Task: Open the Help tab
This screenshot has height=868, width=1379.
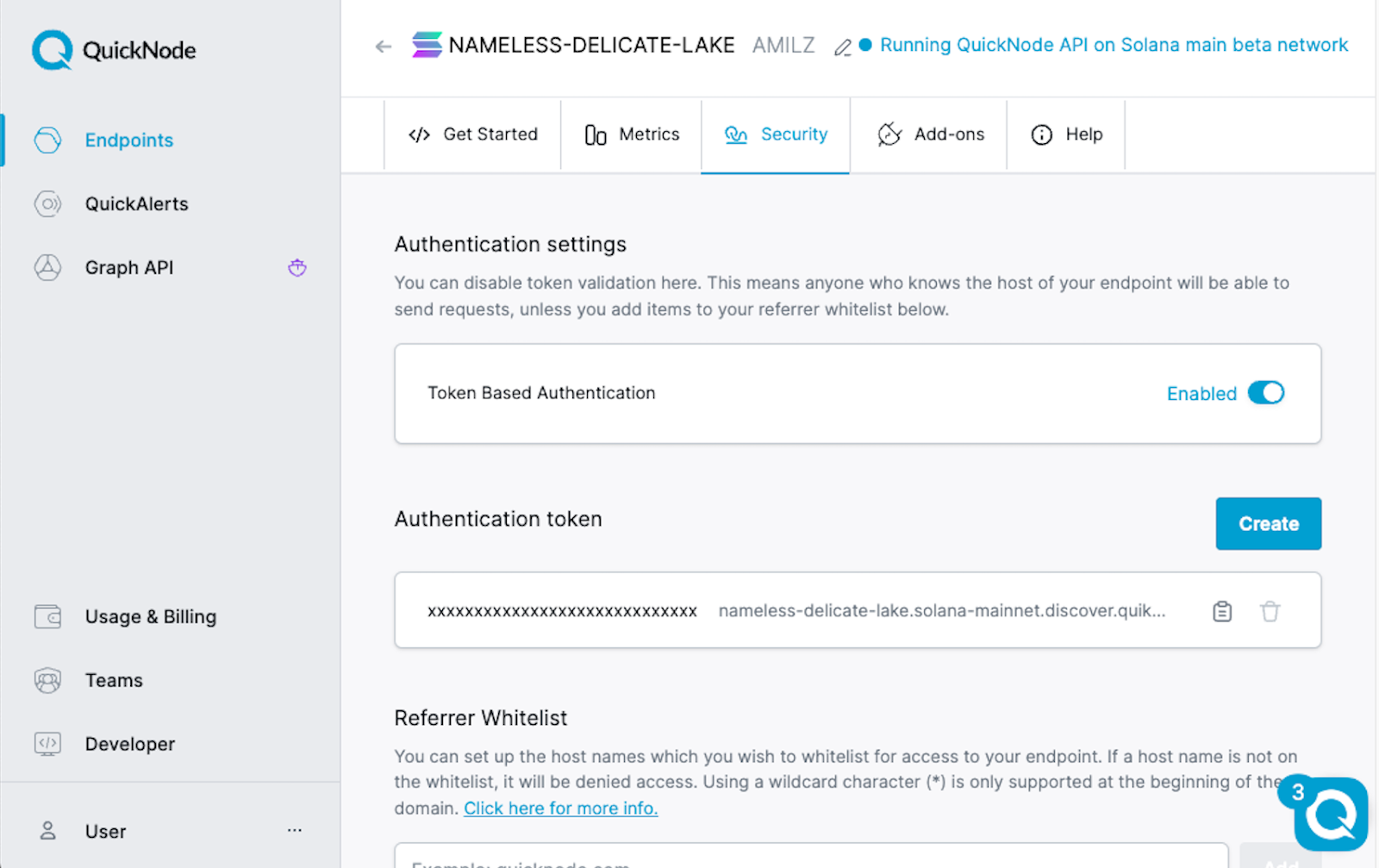Action: tap(1066, 134)
